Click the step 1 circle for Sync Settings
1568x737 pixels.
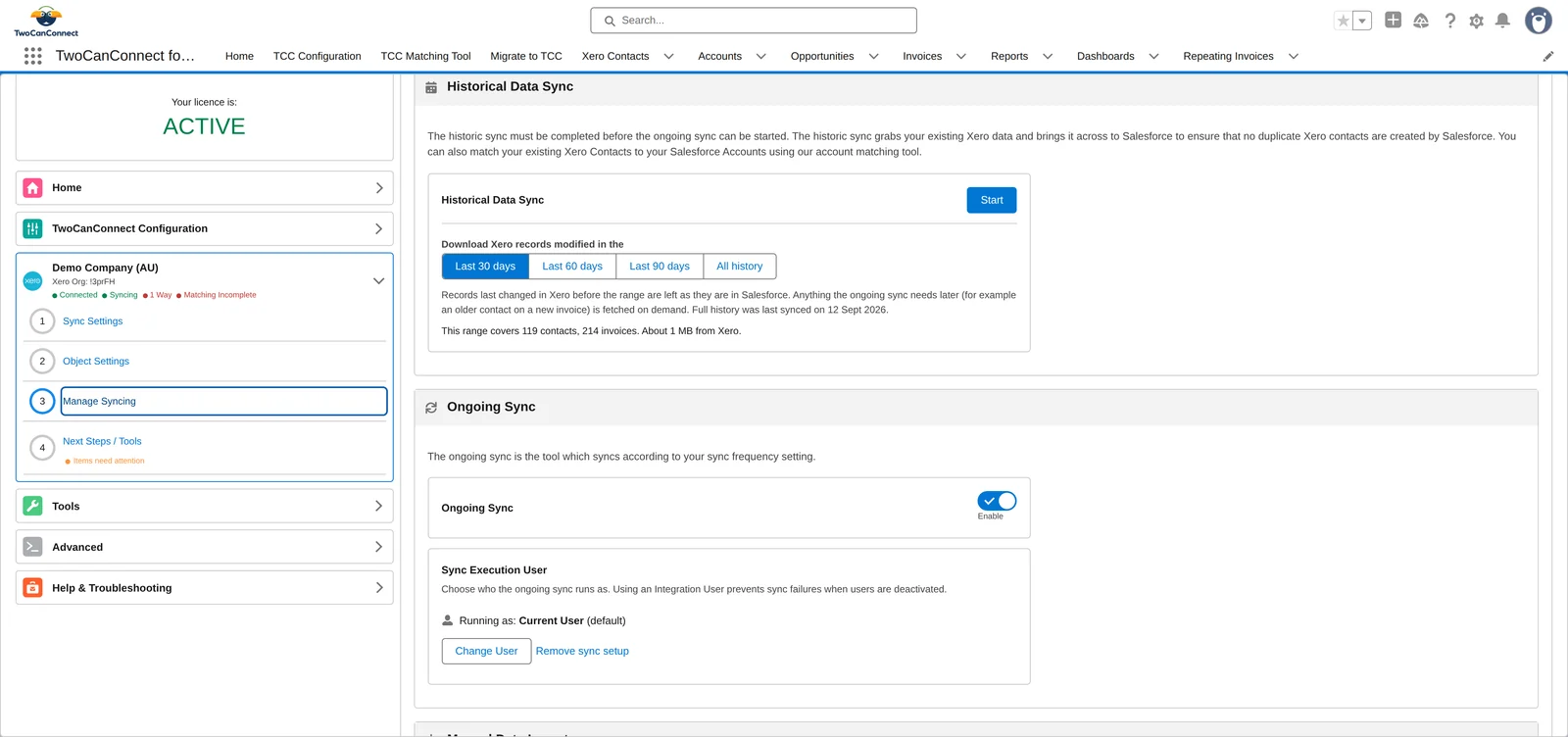(42, 320)
